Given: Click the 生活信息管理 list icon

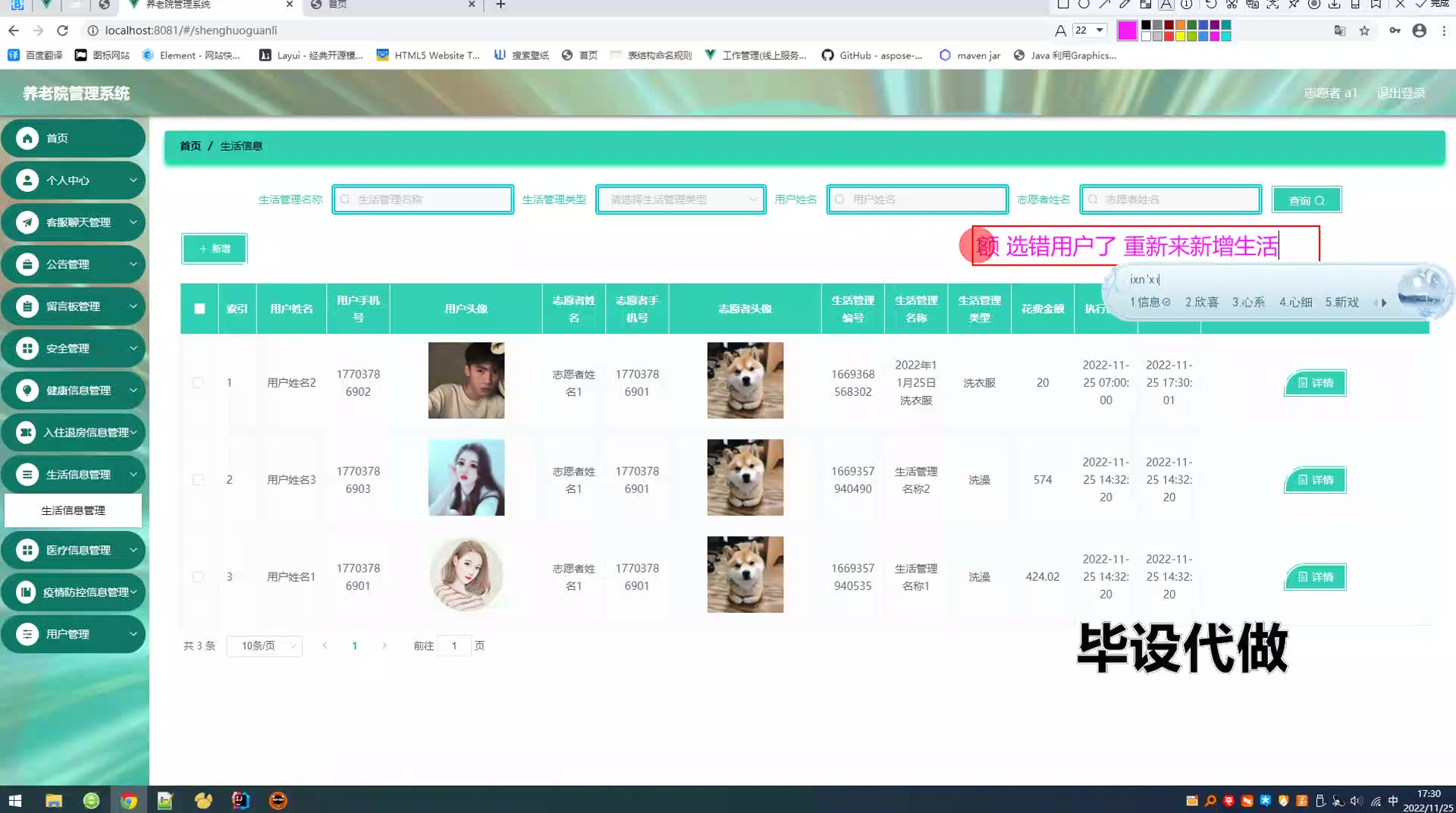Looking at the screenshot, I should coord(27,475).
